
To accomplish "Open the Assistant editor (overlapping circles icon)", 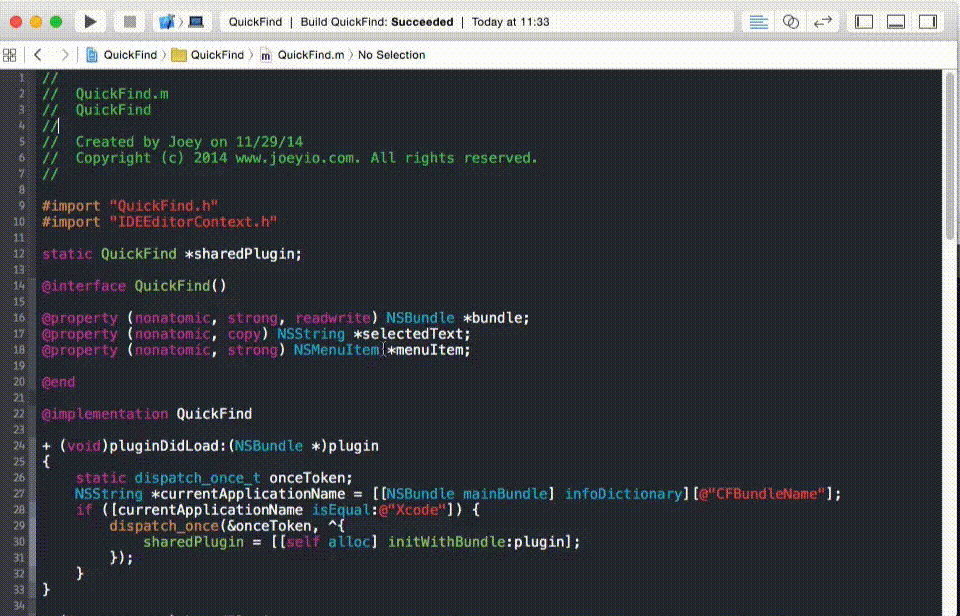I will pyautogui.click(x=790, y=21).
